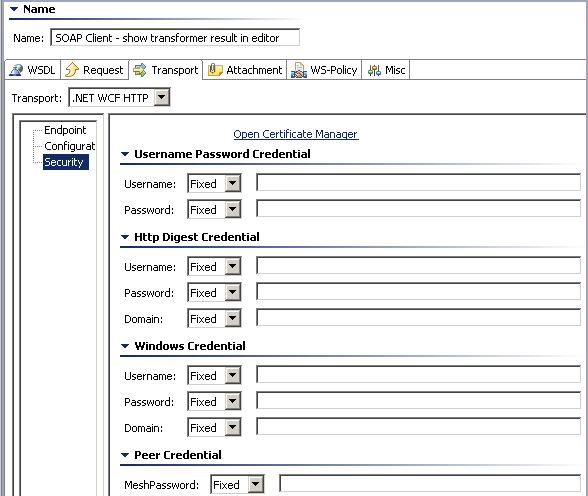The image size is (588, 496).
Task: Click the WSDL tab globe icon
Action: (16, 70)
